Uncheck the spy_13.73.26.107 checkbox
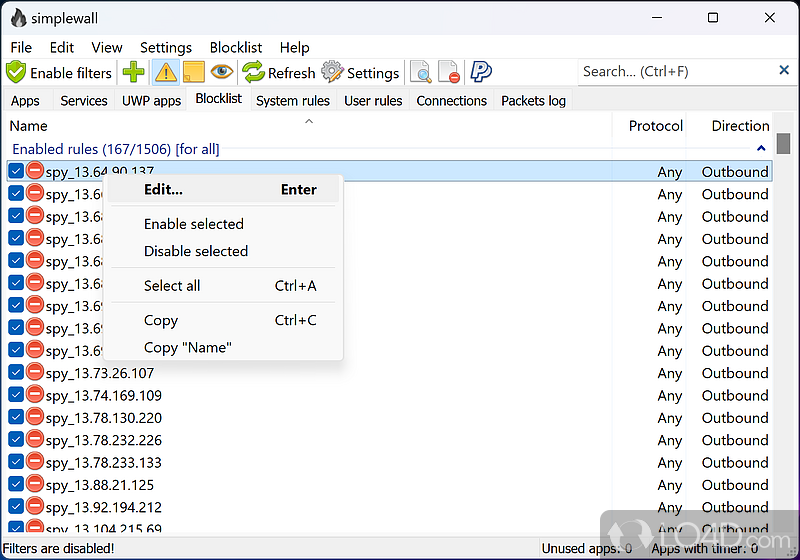This screenshot has height=560, width=800. pos(16,372)
